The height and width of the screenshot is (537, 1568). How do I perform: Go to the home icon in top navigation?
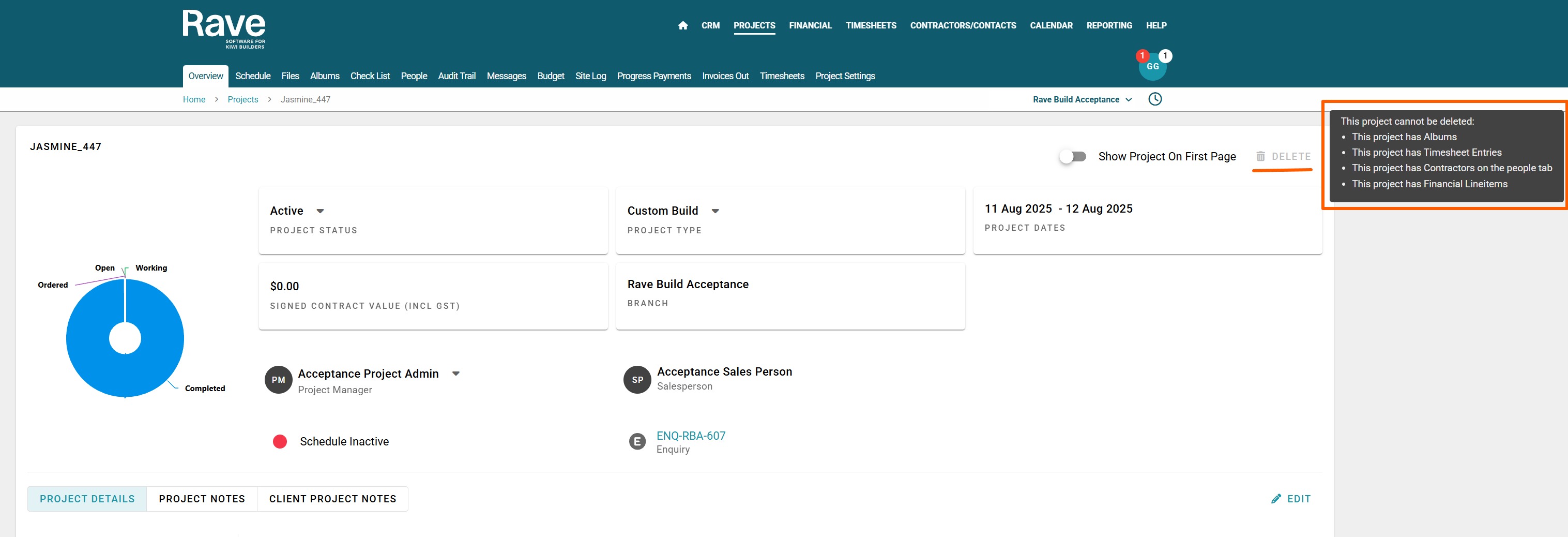pos(683,25)
